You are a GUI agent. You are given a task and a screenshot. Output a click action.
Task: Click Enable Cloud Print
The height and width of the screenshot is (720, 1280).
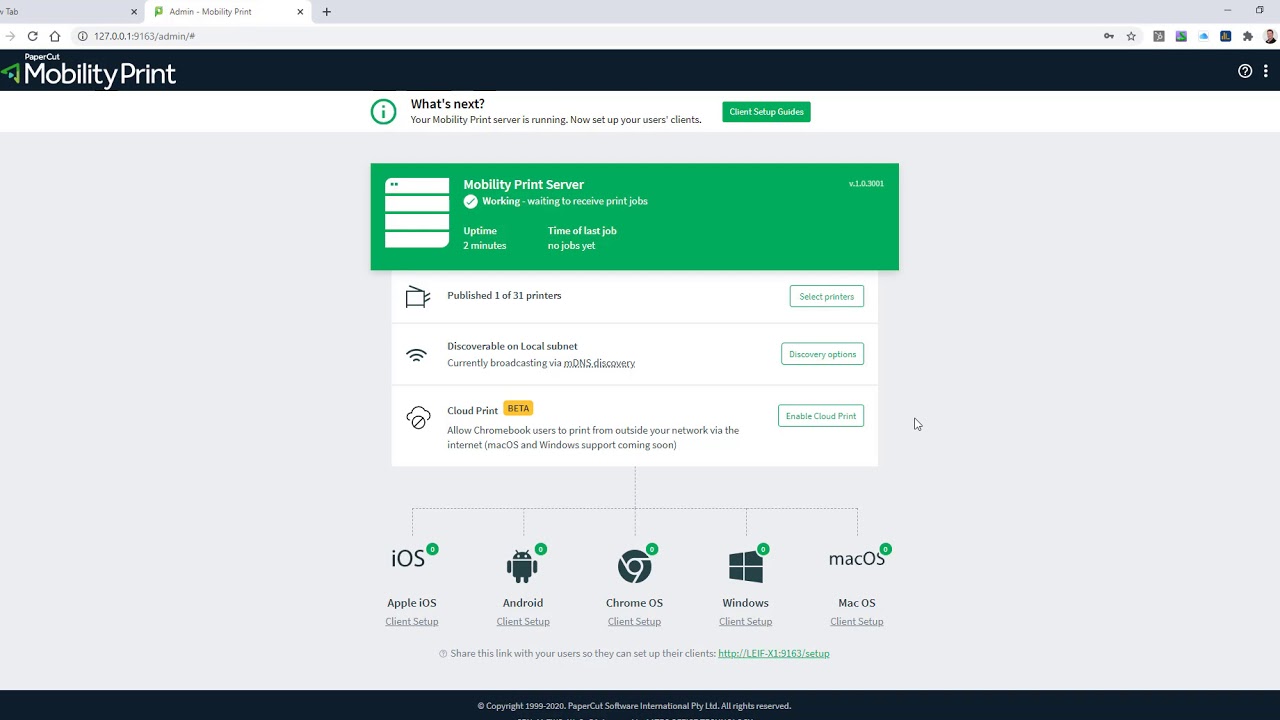(x=820, y=416)
